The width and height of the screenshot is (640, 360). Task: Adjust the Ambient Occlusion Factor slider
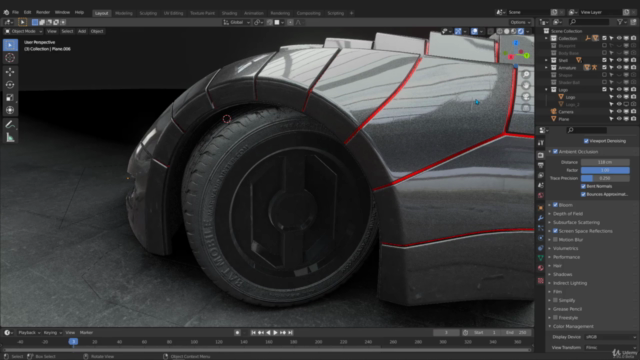pos(605,170)
